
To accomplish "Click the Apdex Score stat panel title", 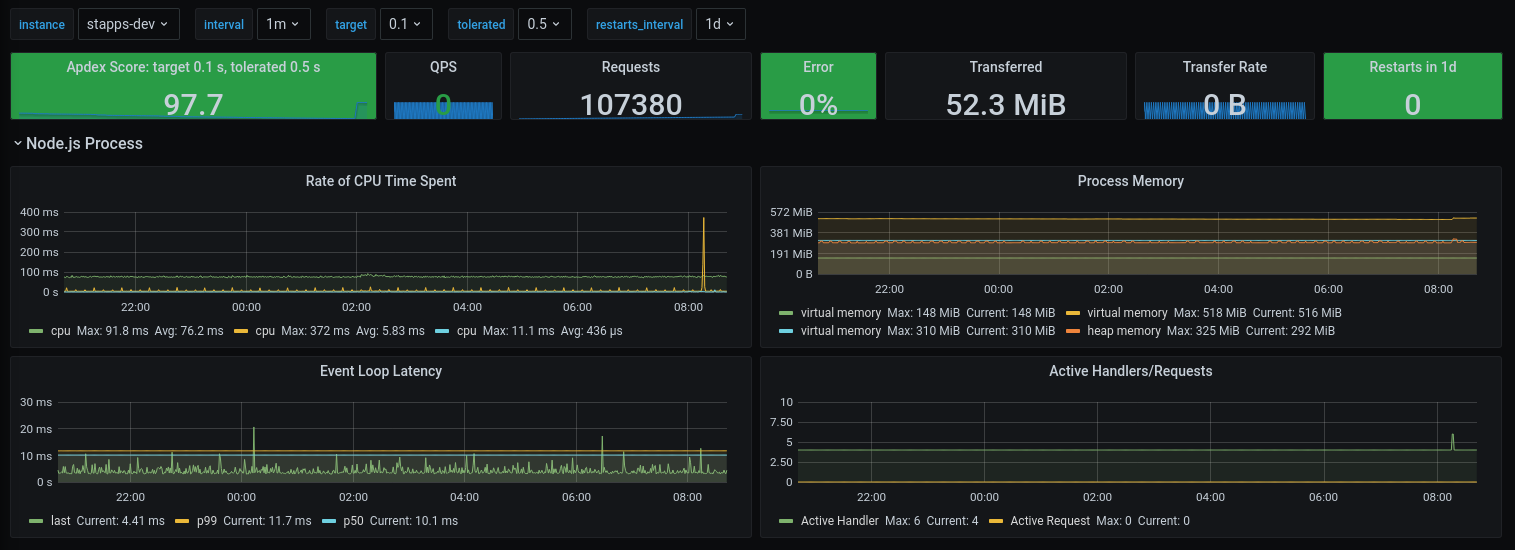I will (x=193, y=67).
